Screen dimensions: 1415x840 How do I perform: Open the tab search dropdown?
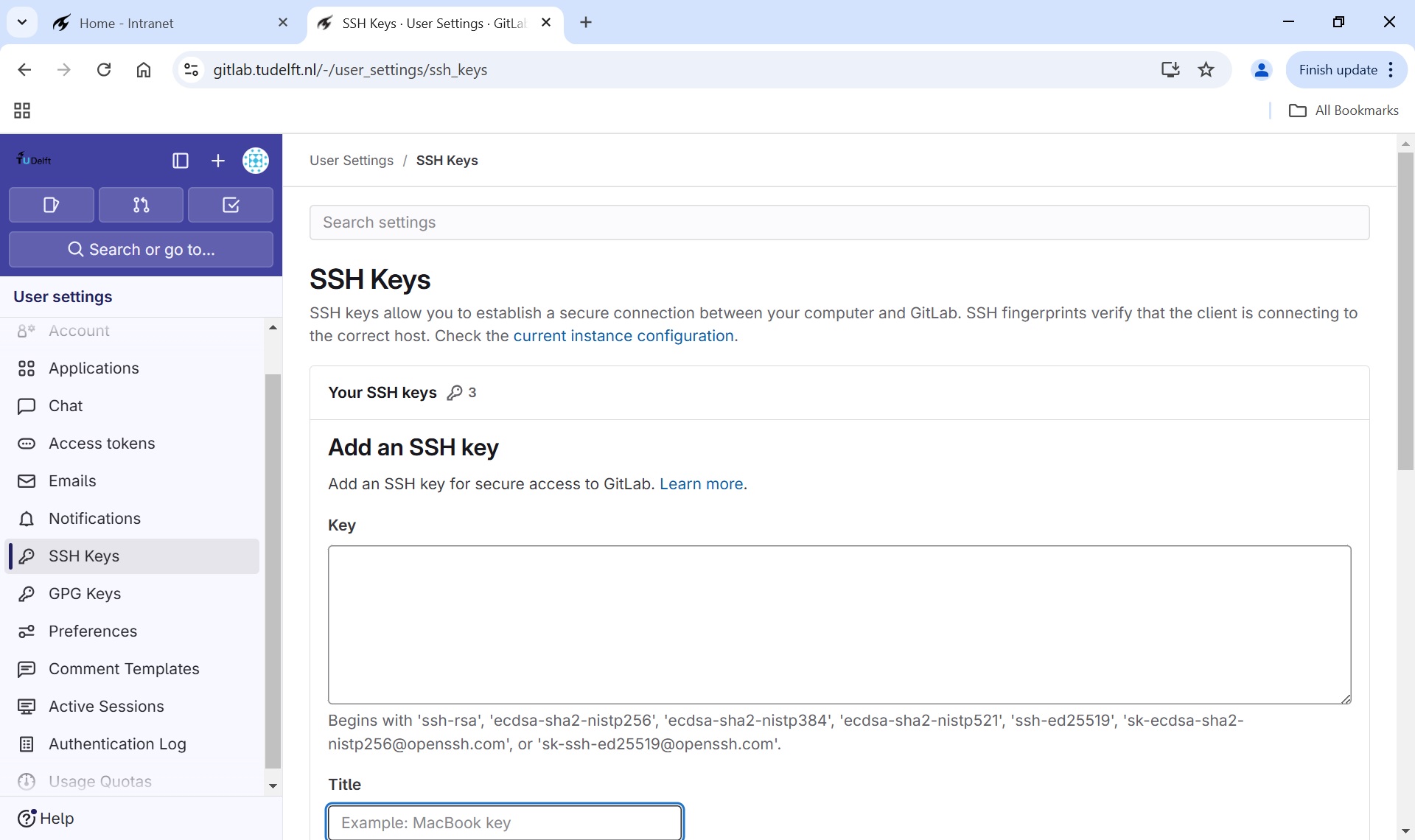[22, 22]
